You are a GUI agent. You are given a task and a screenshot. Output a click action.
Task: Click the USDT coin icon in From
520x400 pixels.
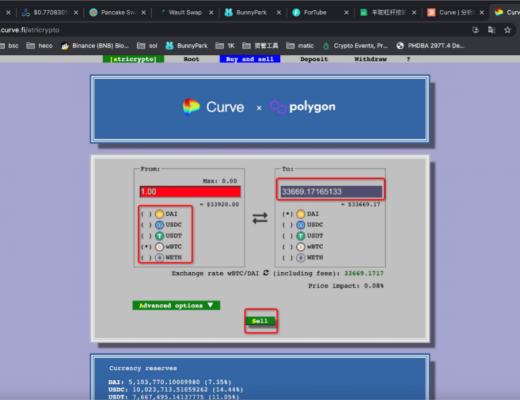tap(159, 236)
